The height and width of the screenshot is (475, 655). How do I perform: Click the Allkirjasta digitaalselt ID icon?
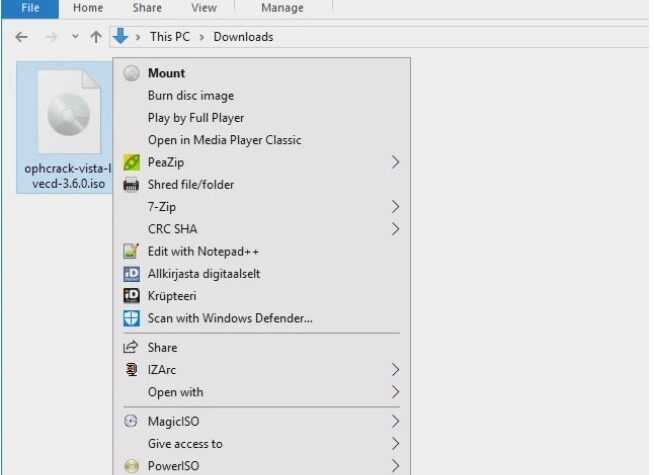coord(131,274)
